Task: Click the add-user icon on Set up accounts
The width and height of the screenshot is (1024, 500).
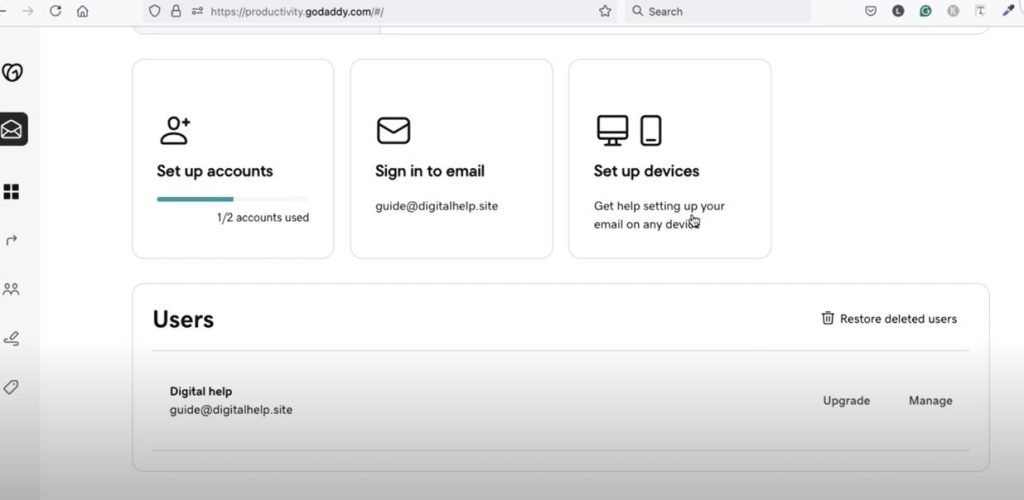Action: 174,131
